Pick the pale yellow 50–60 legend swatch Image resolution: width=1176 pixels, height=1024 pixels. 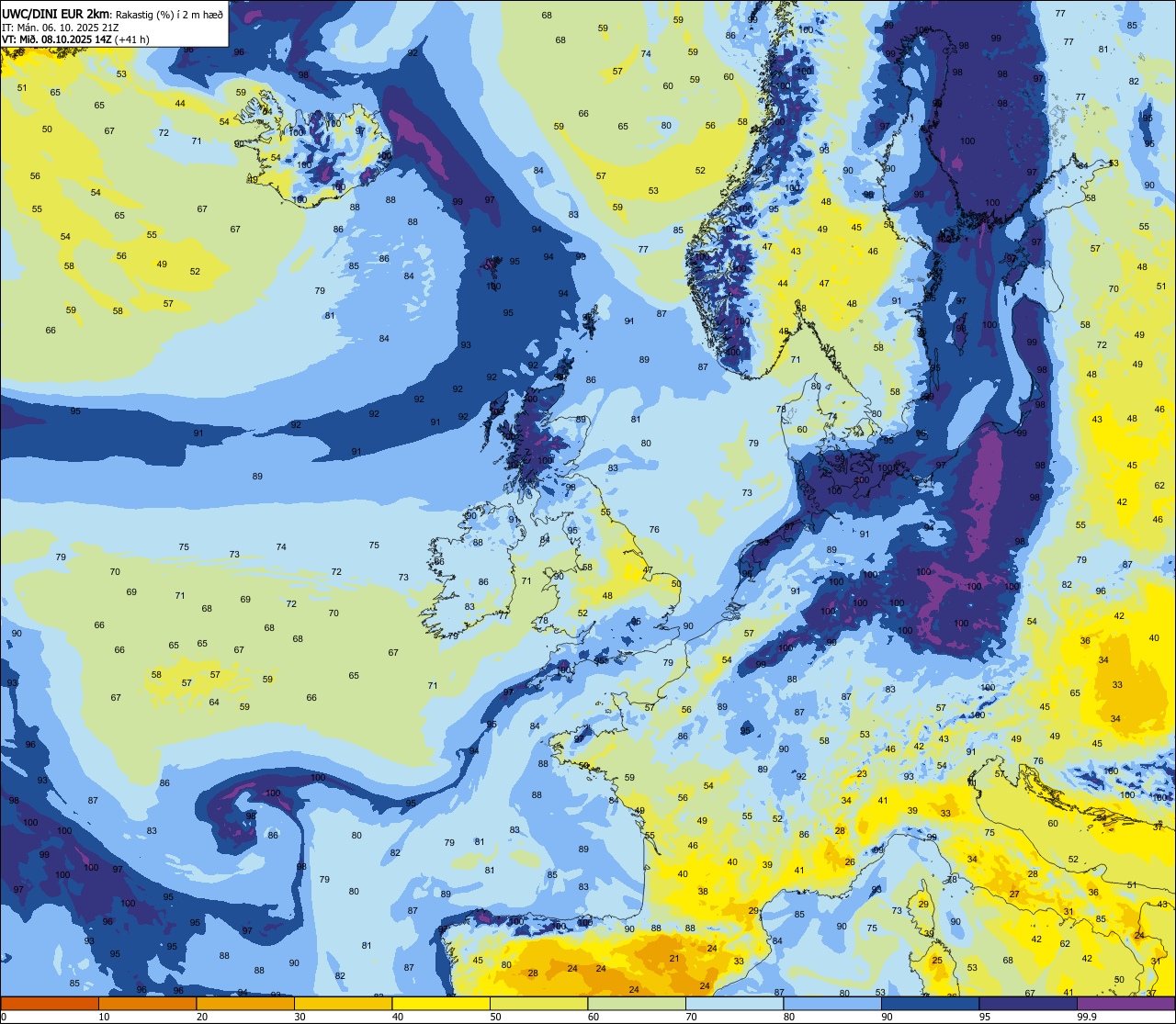(538, 1003)
